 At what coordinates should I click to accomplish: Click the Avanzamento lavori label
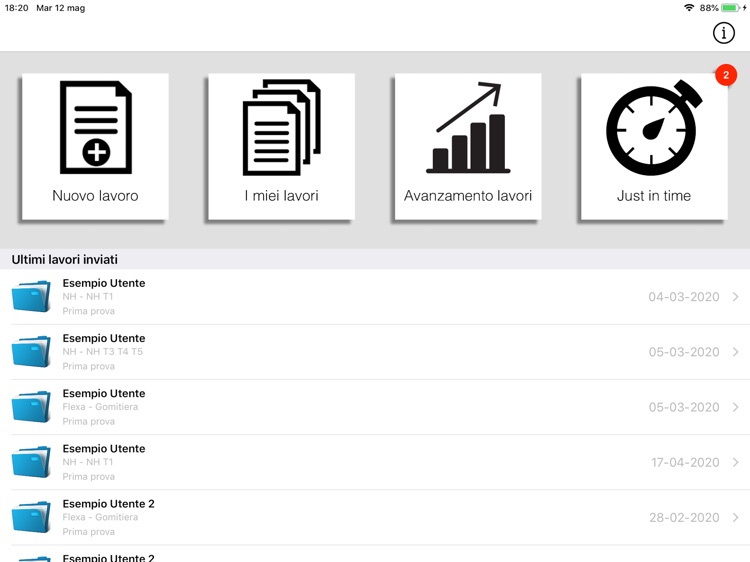click(x=468, y=196)
